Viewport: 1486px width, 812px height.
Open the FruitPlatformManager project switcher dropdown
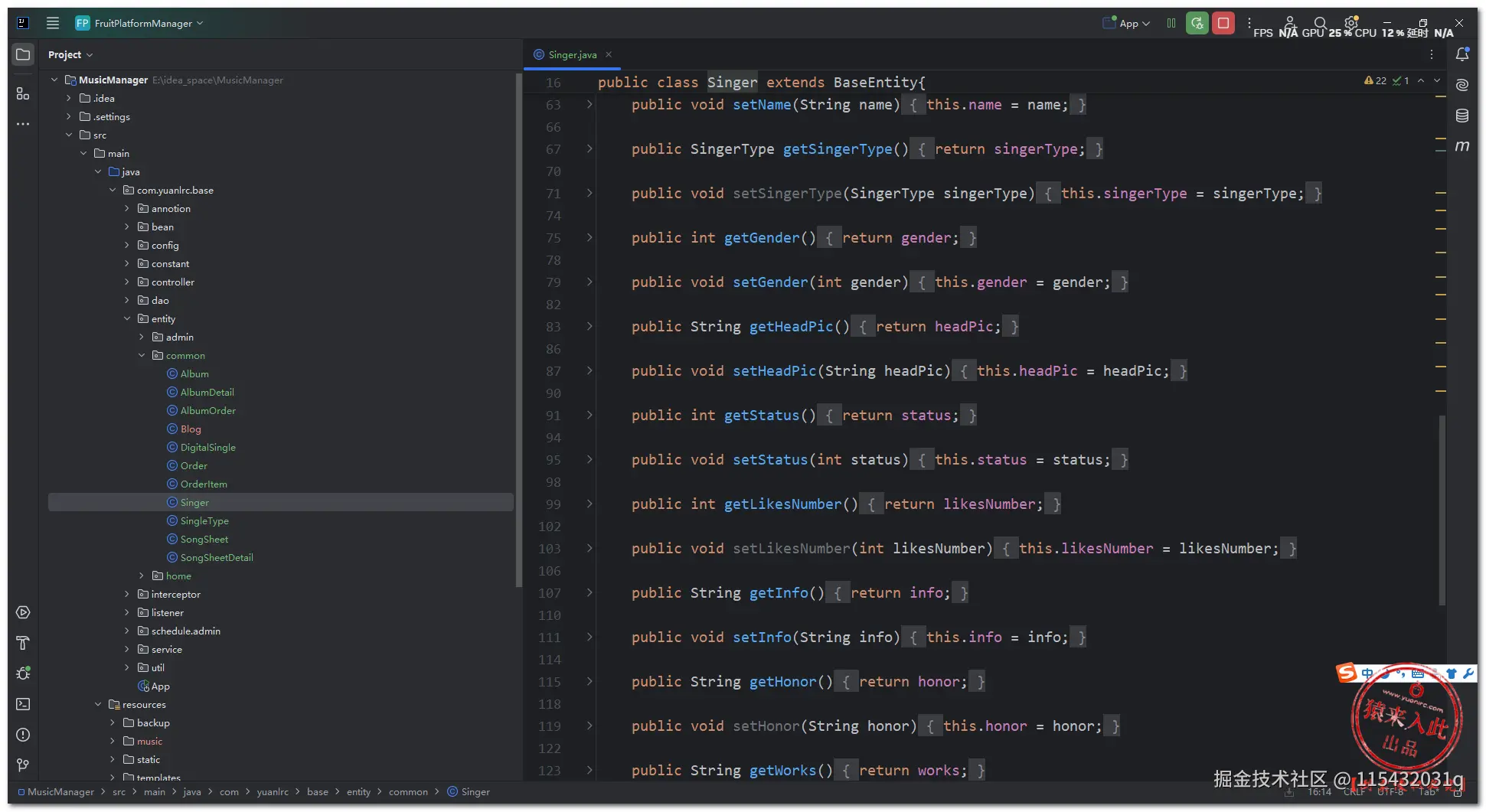pos(139,23)
